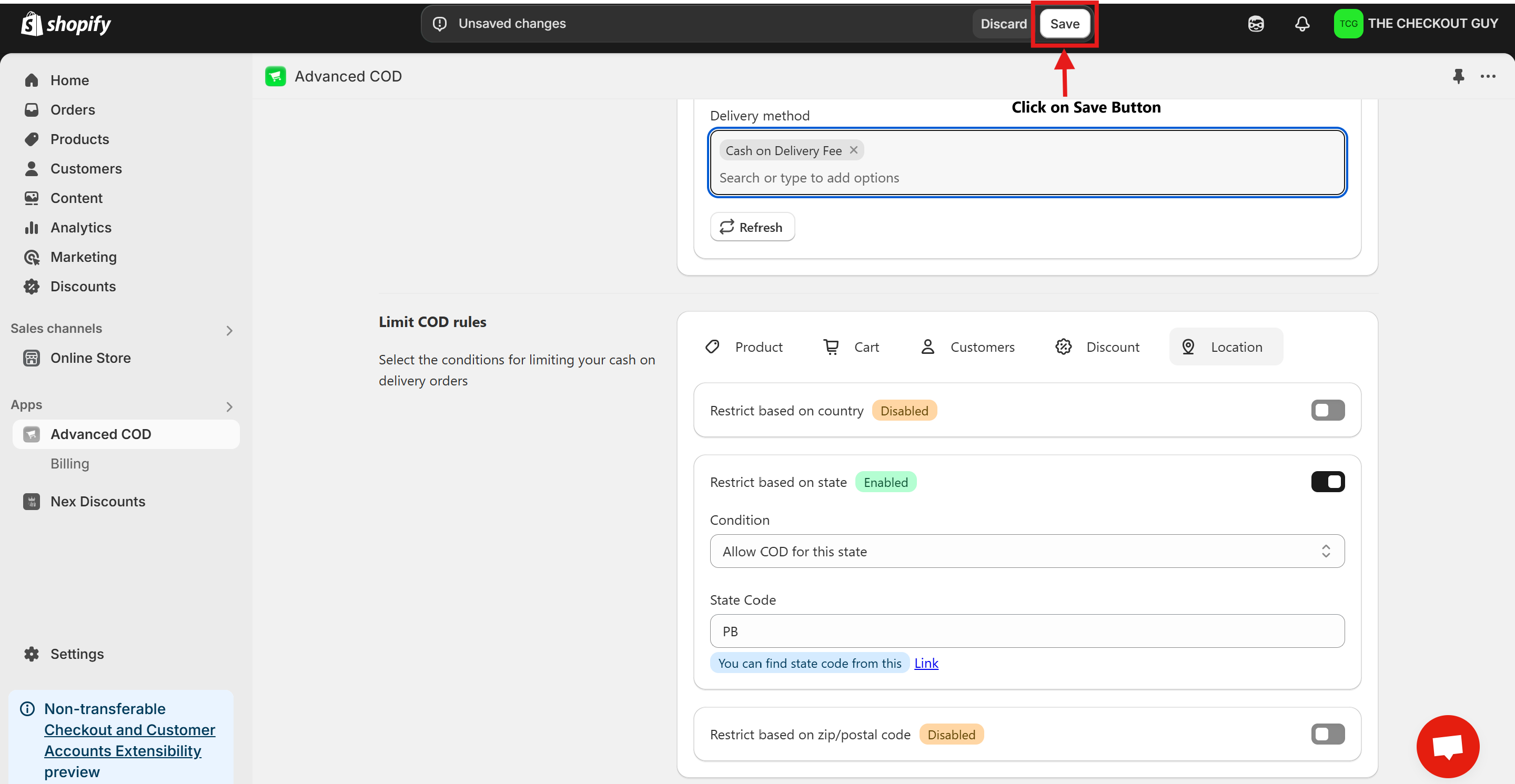Open the Sidekick assistant icon

coord(1256,24)
